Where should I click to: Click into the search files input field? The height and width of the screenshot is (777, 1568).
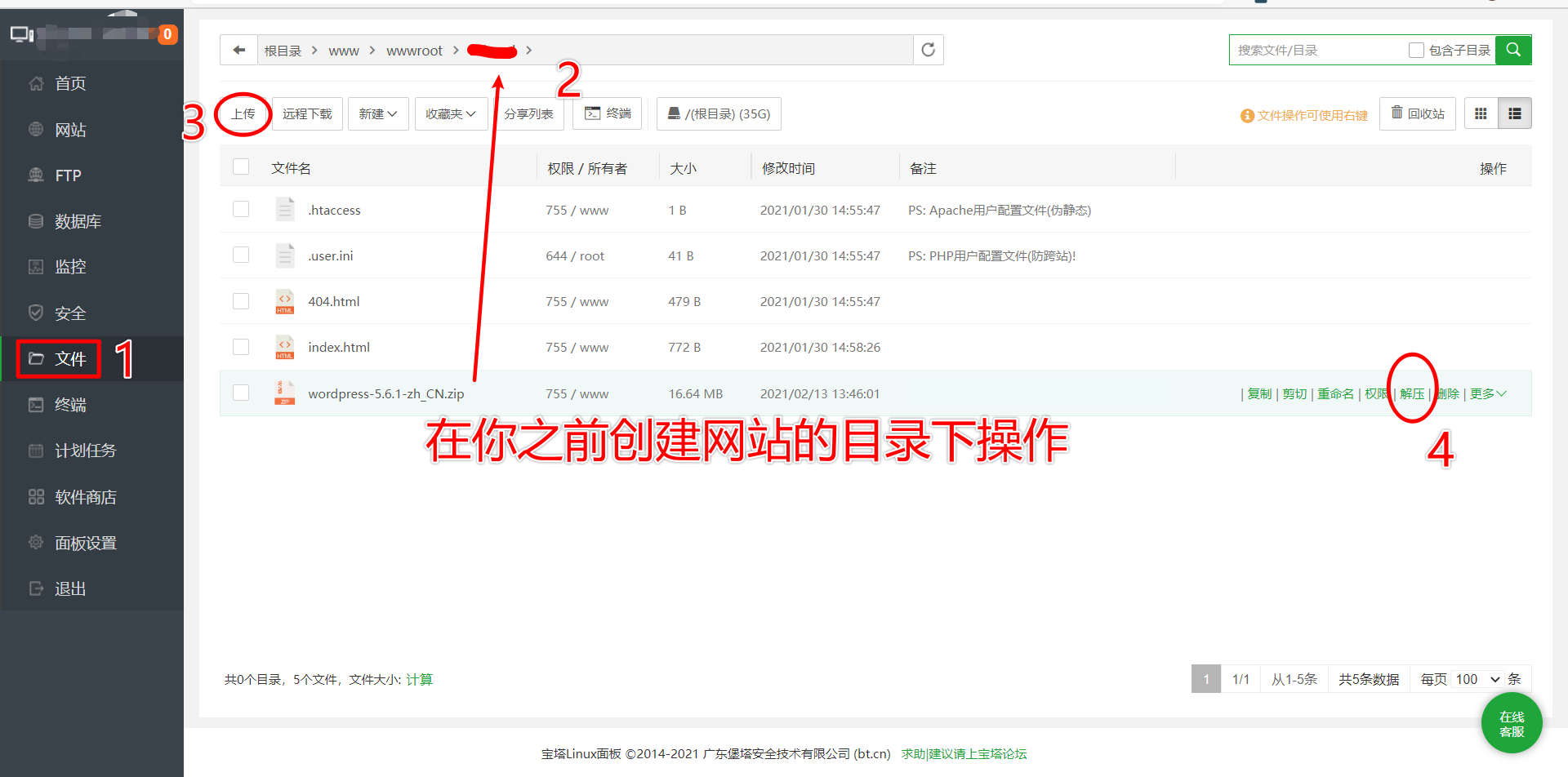tap(1316, 51)
